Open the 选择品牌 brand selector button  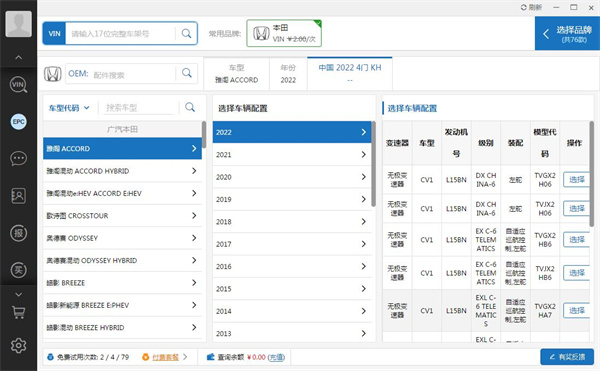tap(567, 34)
